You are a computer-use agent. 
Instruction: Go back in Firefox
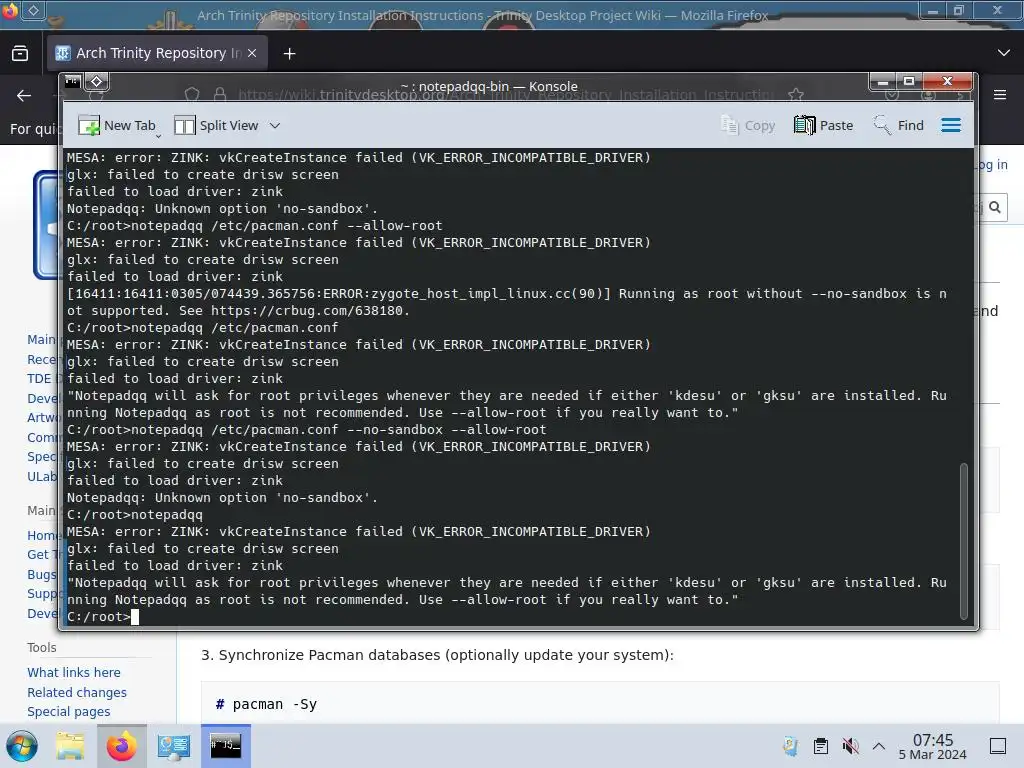[24, 96]
